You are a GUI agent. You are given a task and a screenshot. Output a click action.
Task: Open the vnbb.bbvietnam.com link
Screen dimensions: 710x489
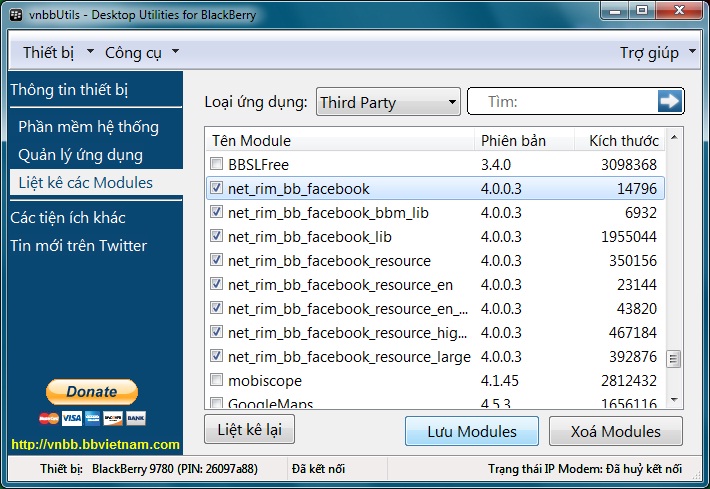click(96, 444)
